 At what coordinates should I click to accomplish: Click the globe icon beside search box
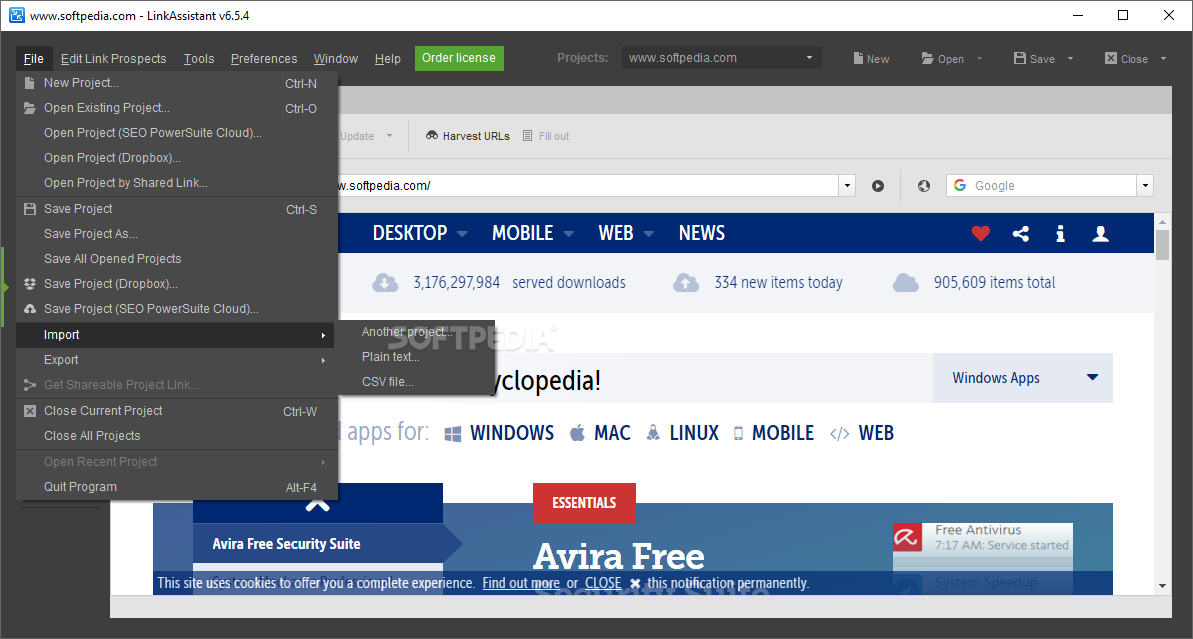coord(924,186)
